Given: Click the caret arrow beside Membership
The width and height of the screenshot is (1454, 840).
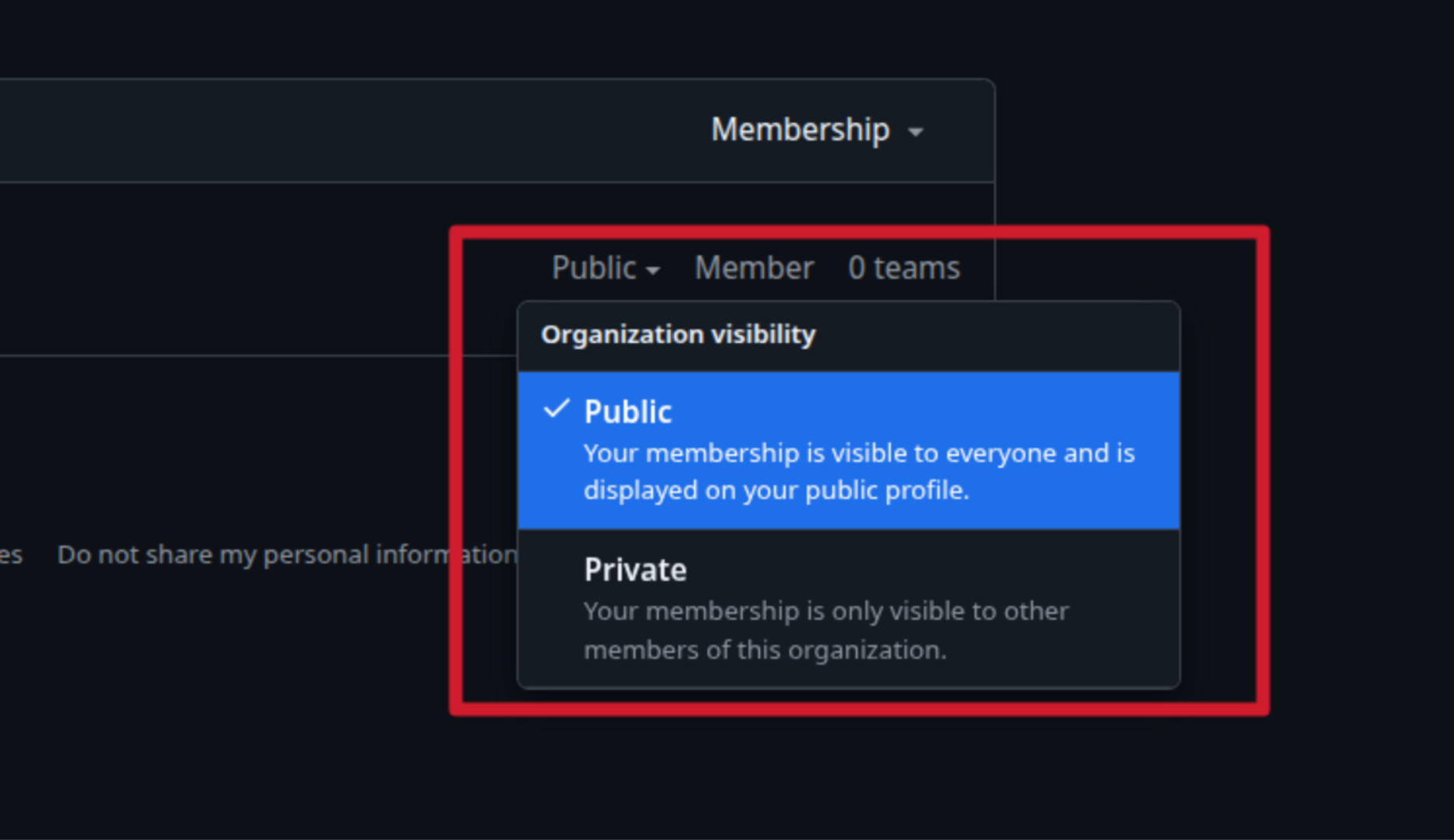Looking at the screenshot, I should (x=916, y=132).
